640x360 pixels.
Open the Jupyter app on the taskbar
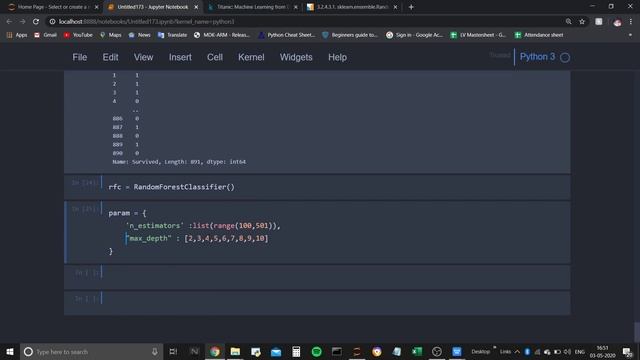click(357, 351)
